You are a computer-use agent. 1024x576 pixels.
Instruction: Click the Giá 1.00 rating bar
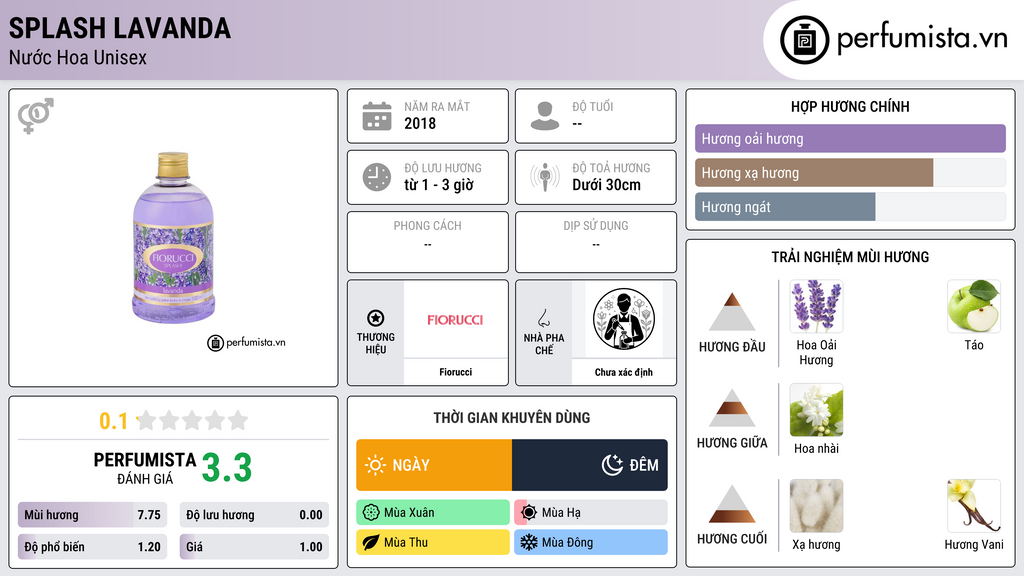254,547
